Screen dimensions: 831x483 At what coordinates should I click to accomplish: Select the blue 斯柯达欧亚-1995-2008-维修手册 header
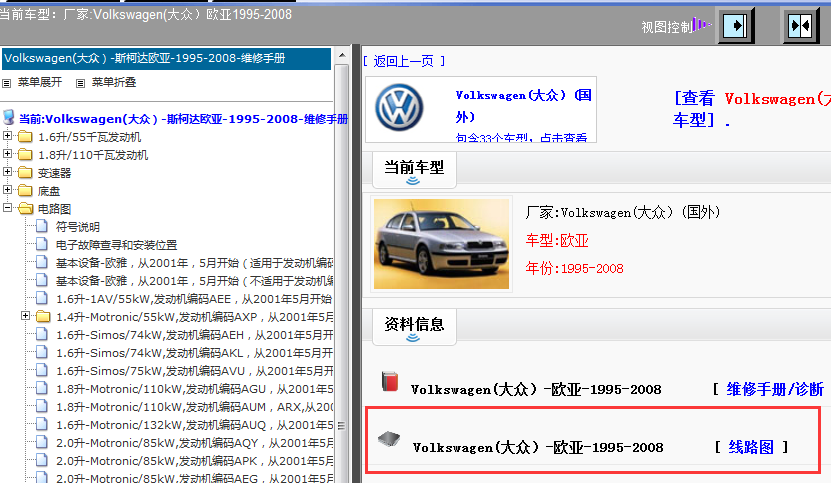[166, 58]
